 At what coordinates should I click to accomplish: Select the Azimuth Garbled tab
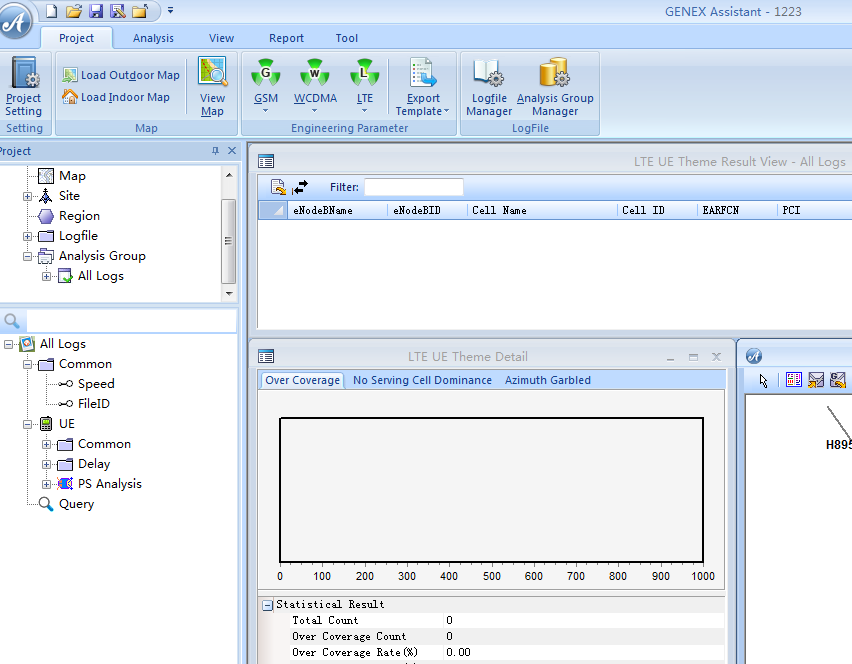point(548,380)
